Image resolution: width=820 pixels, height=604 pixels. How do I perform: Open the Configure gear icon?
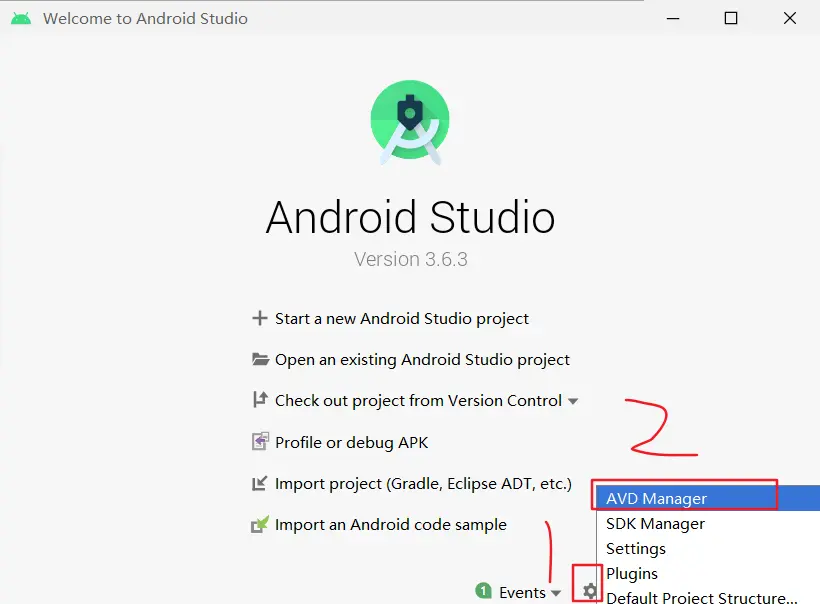589,591
